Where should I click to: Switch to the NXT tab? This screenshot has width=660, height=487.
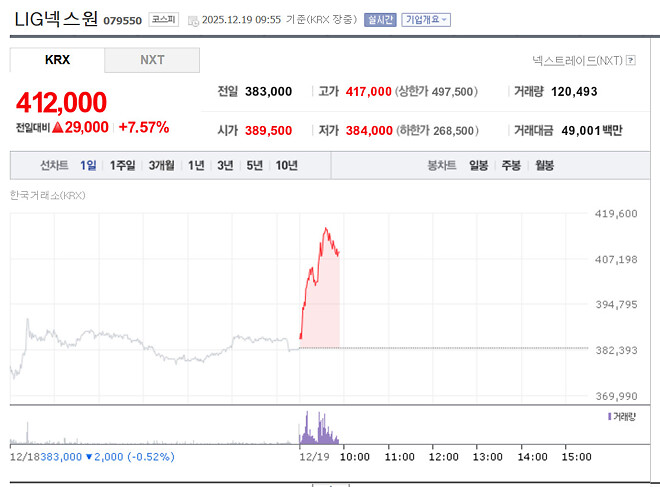(152, 60)
